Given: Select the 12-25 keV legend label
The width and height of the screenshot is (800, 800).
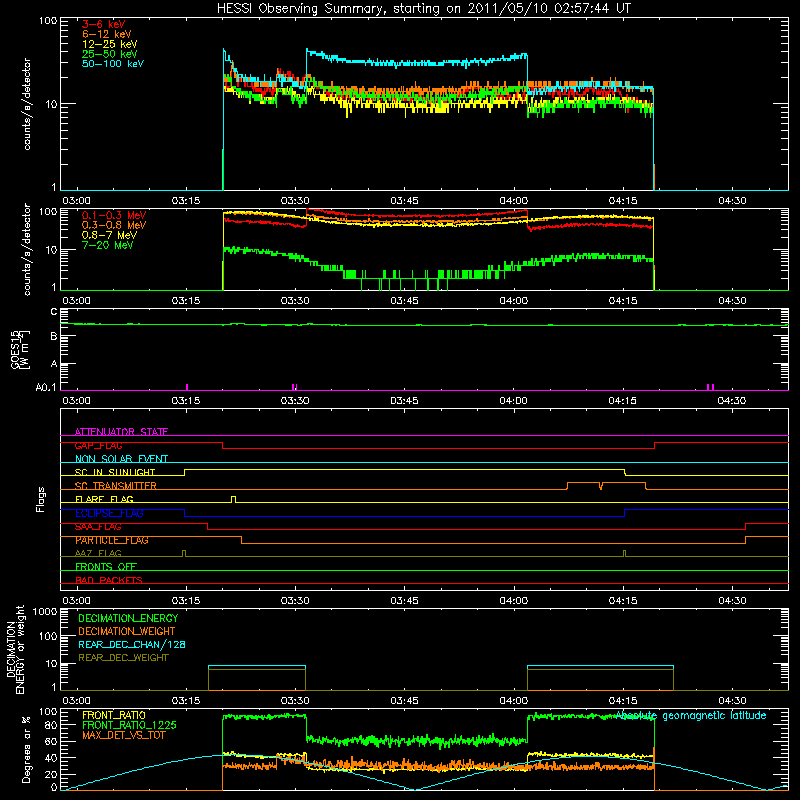Looking at the screenshot, I should [x=110, y=44].
